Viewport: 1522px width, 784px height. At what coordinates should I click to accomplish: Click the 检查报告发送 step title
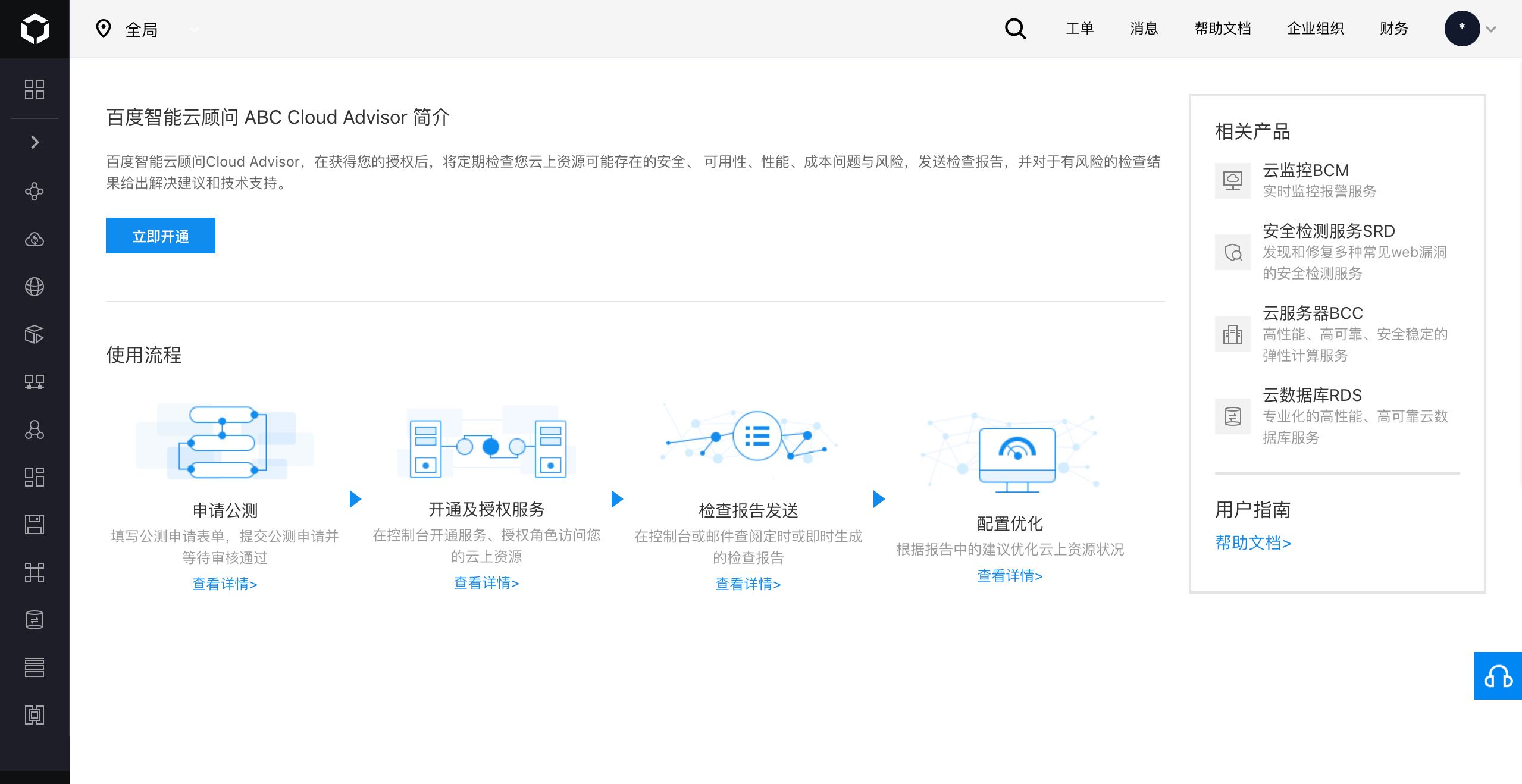[x=749, y=510]
